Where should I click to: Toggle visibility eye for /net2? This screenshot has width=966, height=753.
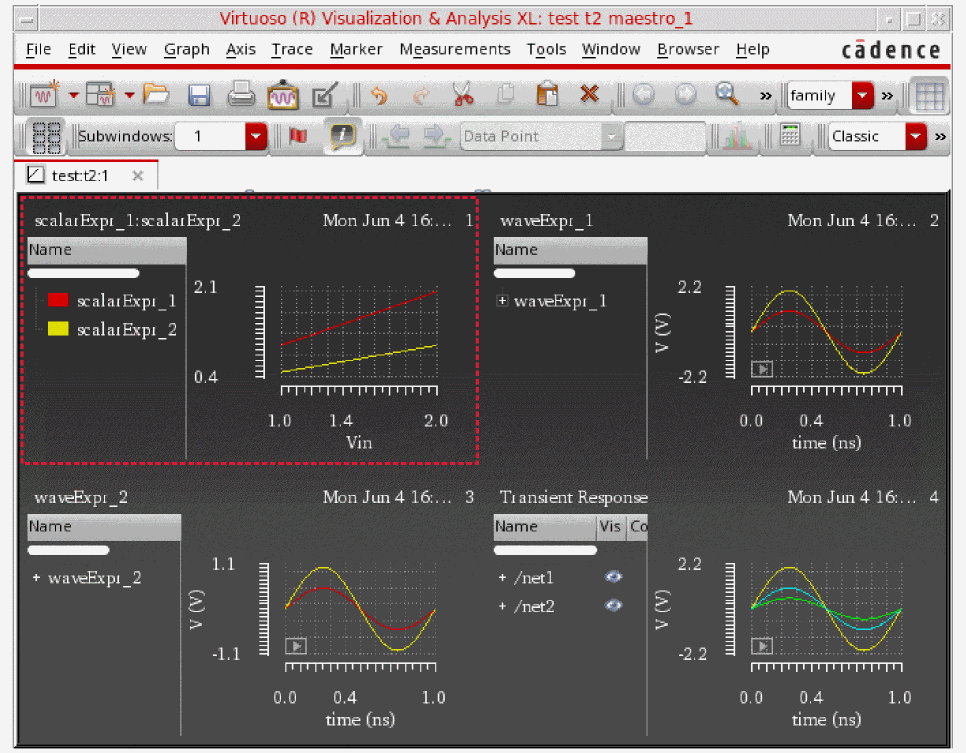click(x=613, y=605)
